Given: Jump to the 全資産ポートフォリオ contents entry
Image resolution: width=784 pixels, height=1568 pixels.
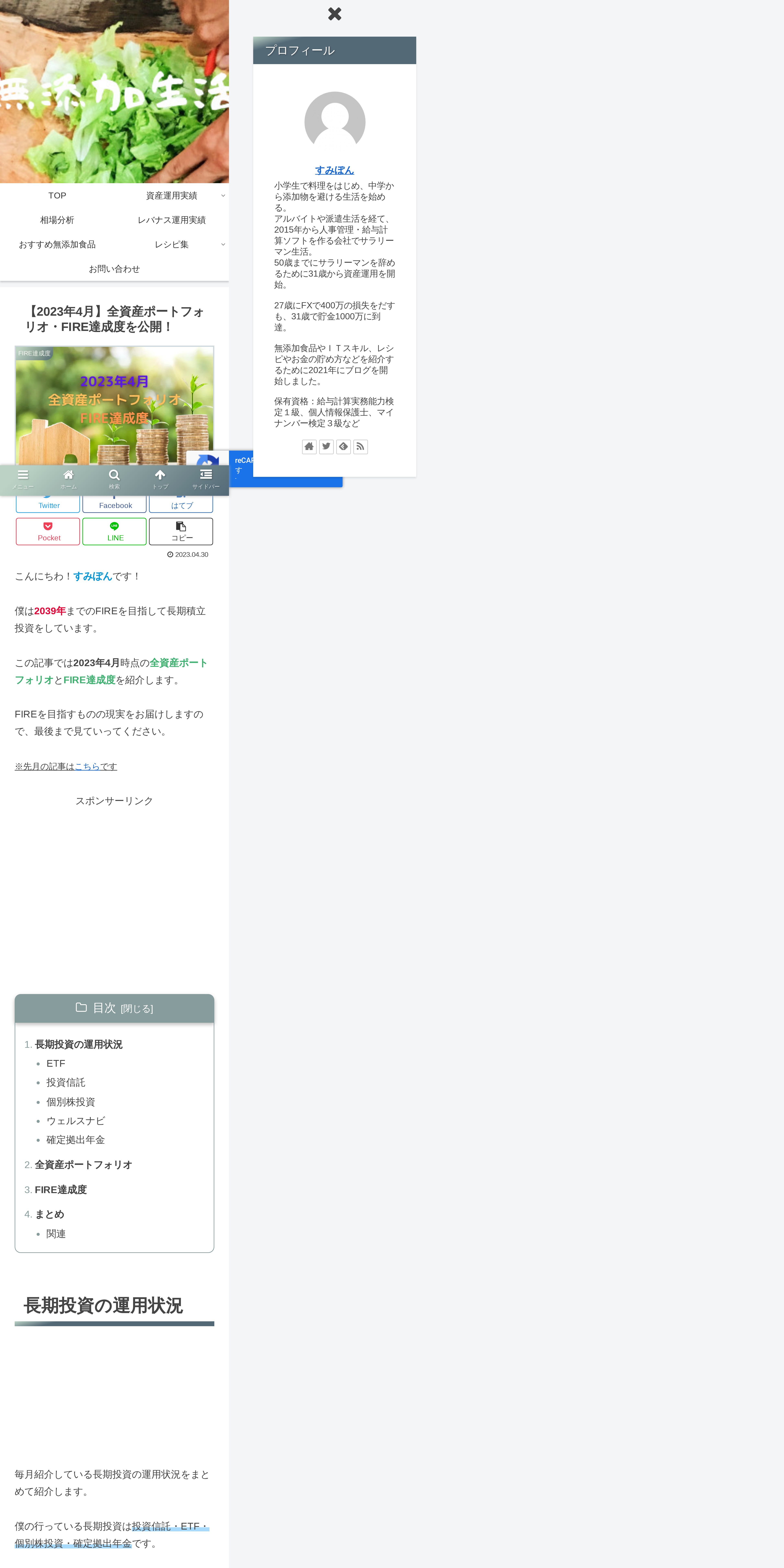Looking at the screenshot, I should [83, 1164].
